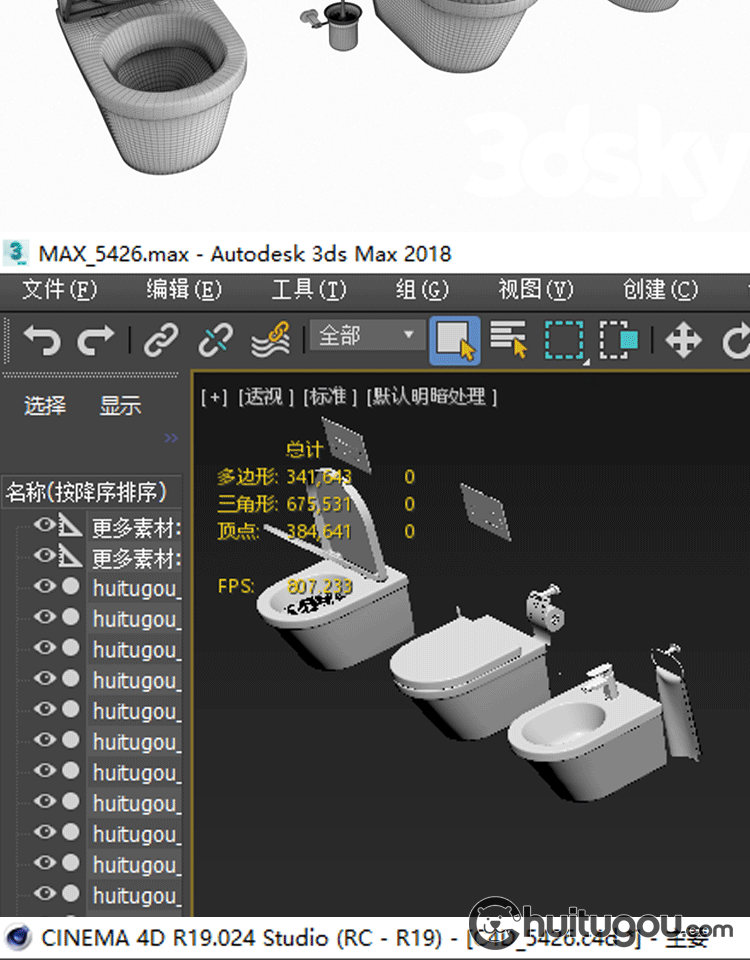Open the 视图(V) menu
750x960 pixels.
pos(536,290)
